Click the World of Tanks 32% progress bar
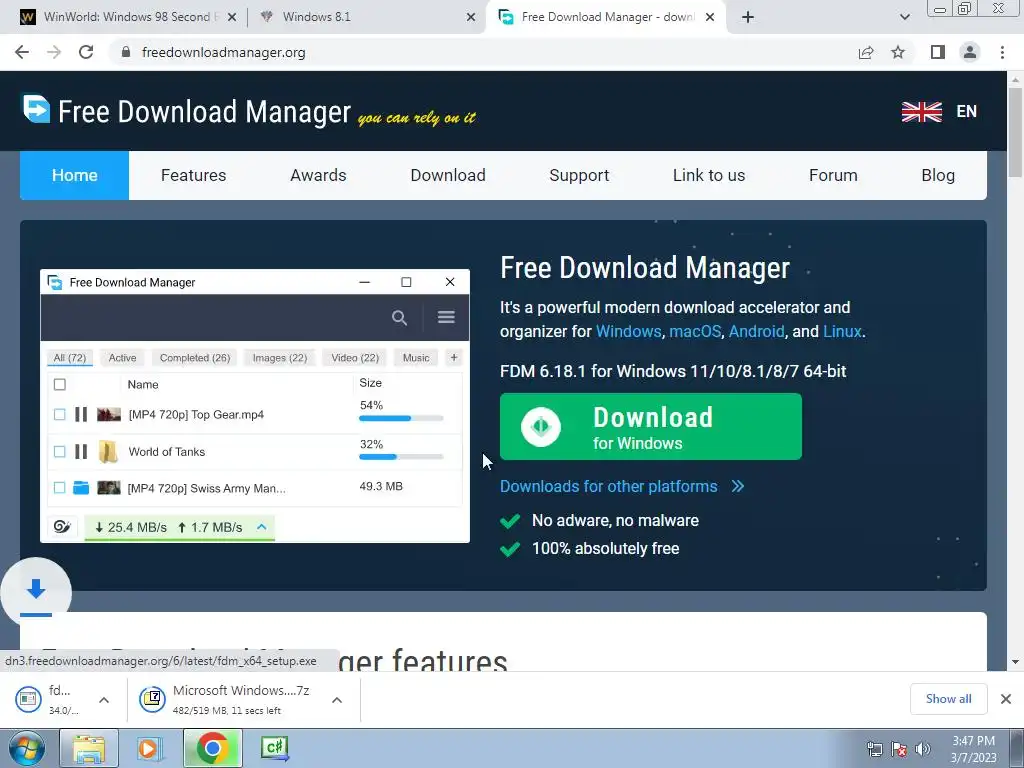 401,456
